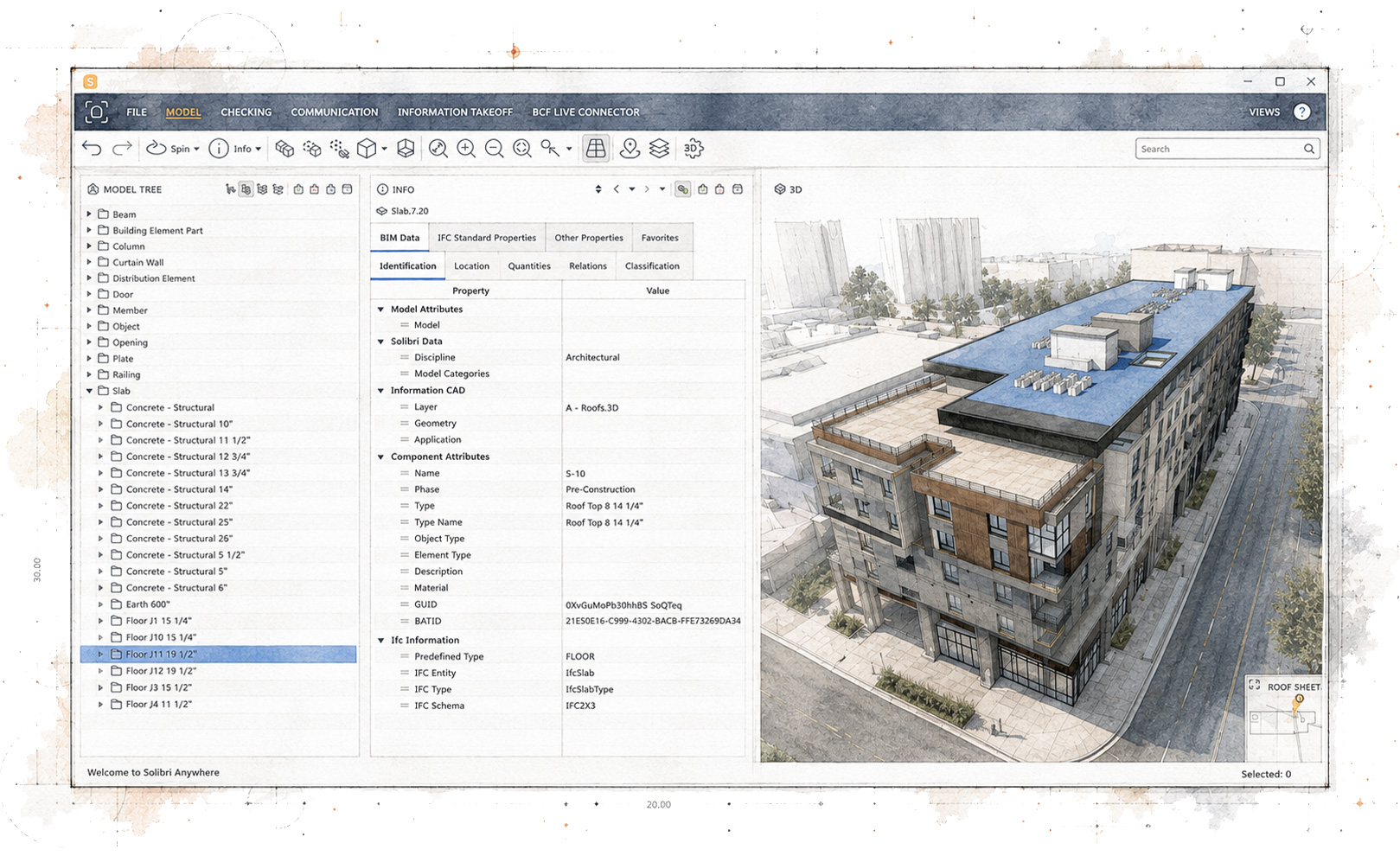This screenshot has height=856, width=1400.
Task: Click the VIEWS button
Action: tap(1264, 112)
